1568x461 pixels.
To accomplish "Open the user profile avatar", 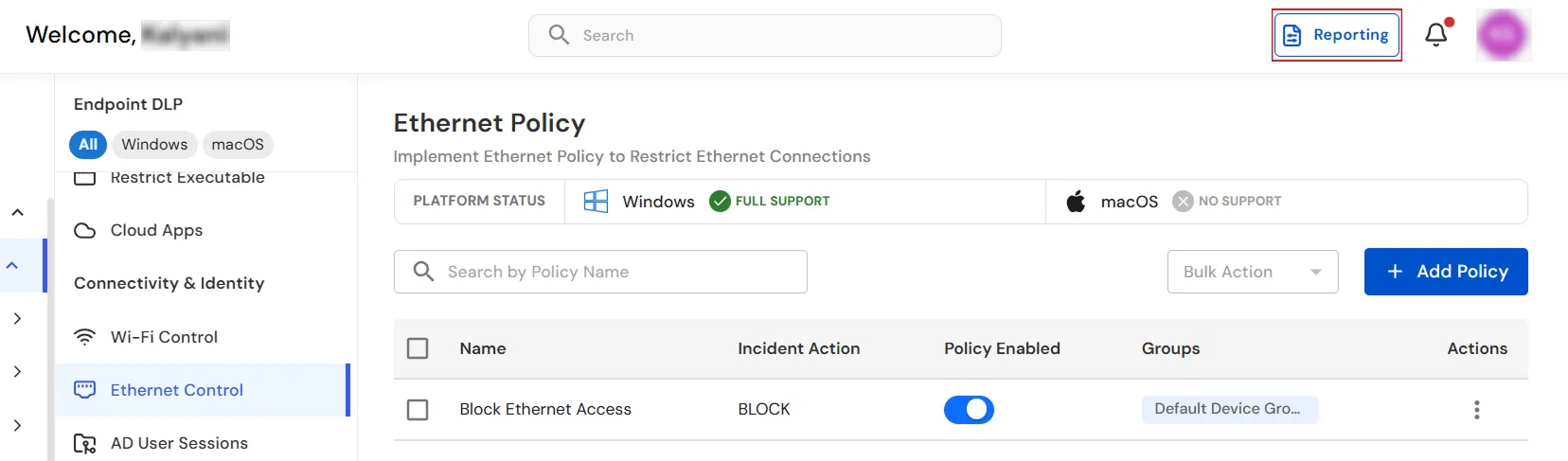I will (1503, 35).
